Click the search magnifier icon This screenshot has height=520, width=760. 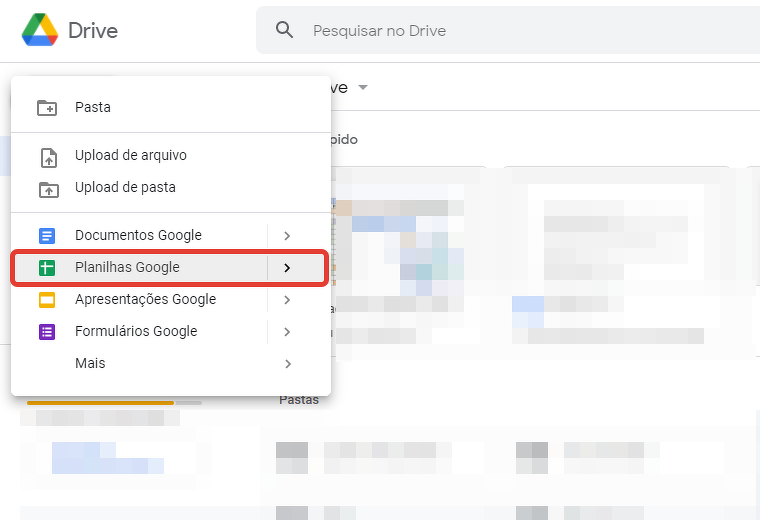click(285, 30)
